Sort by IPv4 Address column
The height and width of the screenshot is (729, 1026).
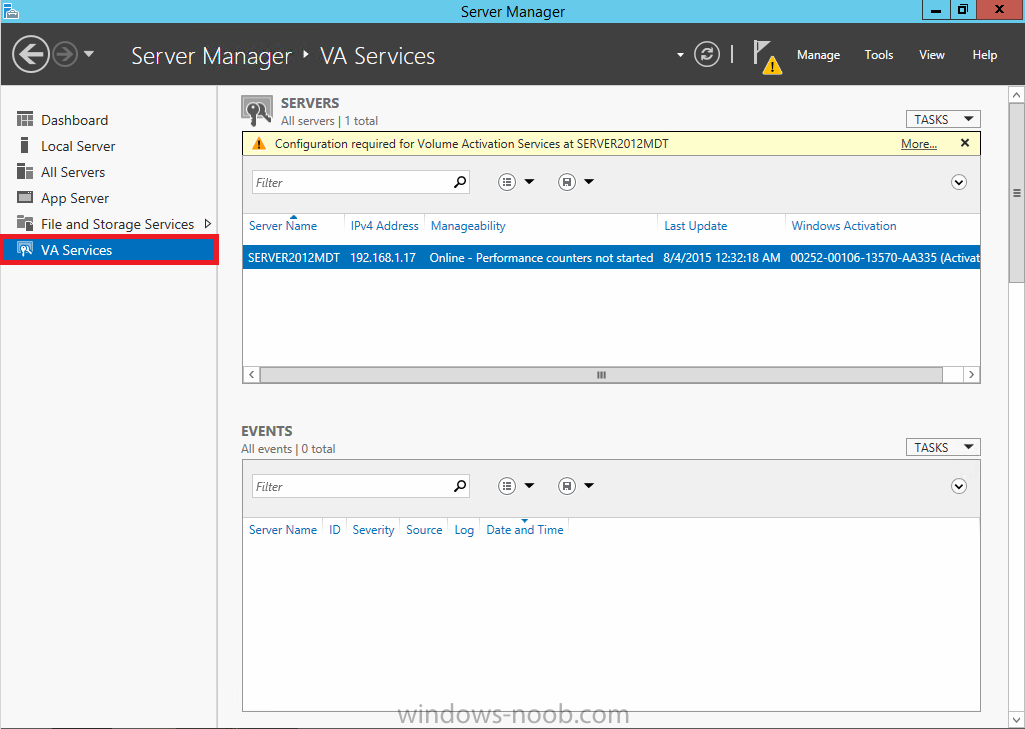384,226
